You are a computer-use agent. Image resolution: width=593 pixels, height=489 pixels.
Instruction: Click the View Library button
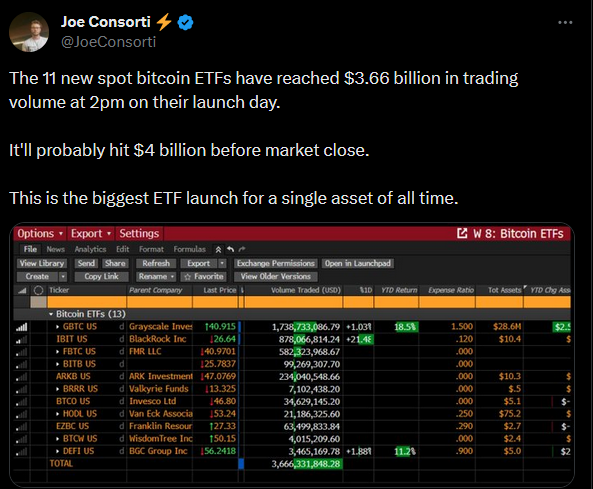point(42,263)
